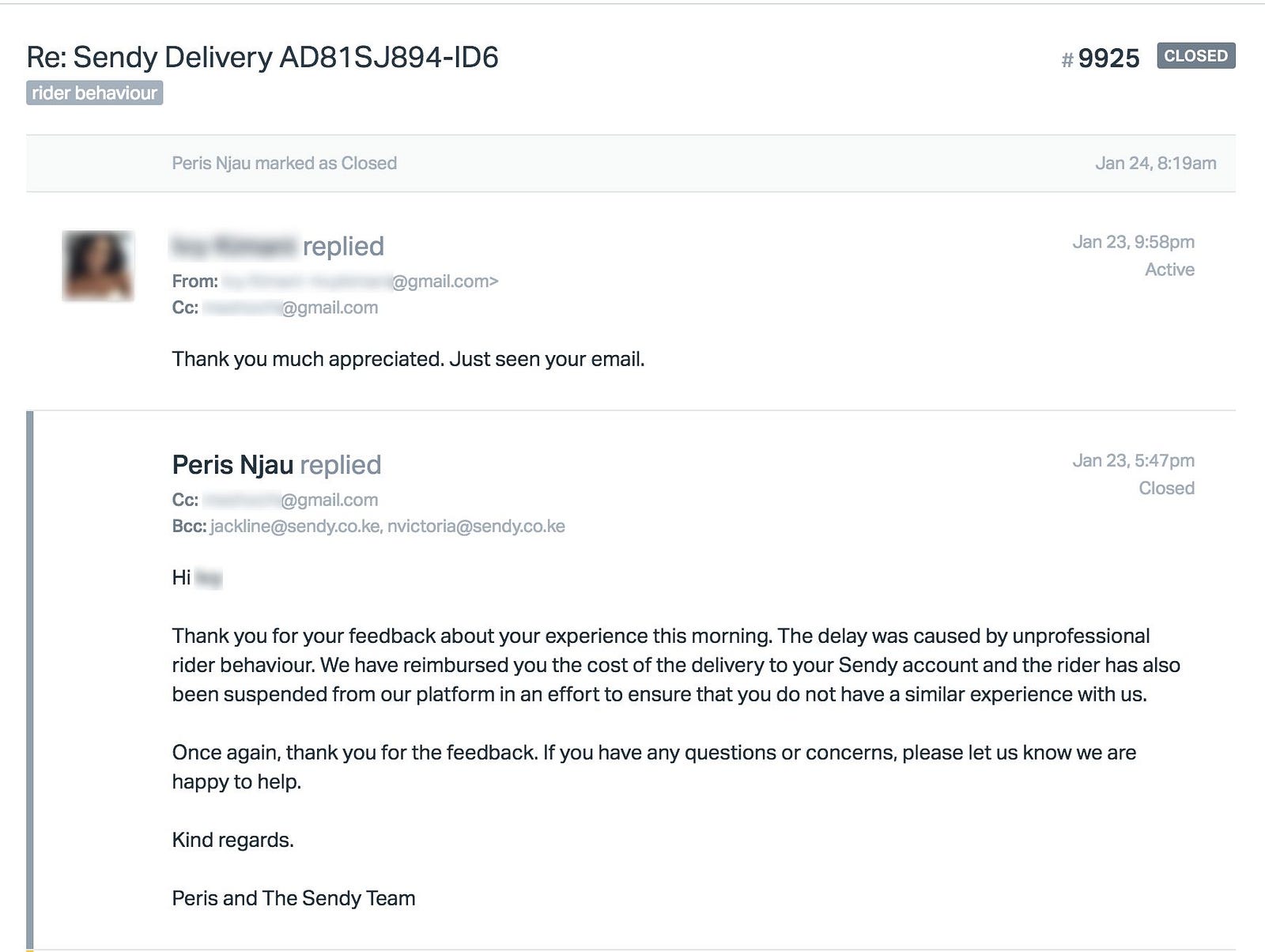The width and height of the screenshot is (1265, 952).
Task: Click jackline@sendy.co.ke Bcc address
Action: click(x=295, y=526)
